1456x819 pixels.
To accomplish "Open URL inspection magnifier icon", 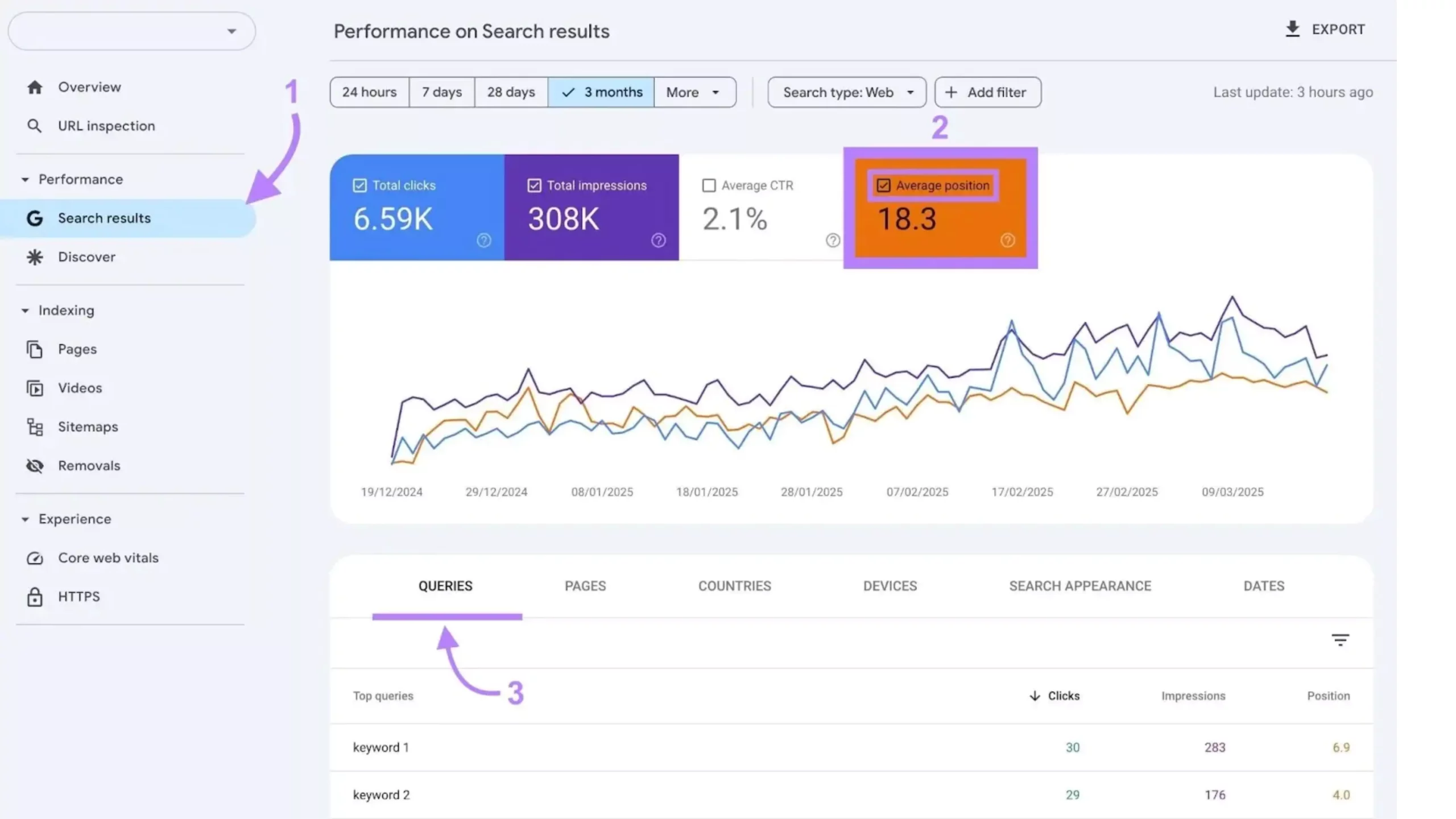I will click(35, 126).
